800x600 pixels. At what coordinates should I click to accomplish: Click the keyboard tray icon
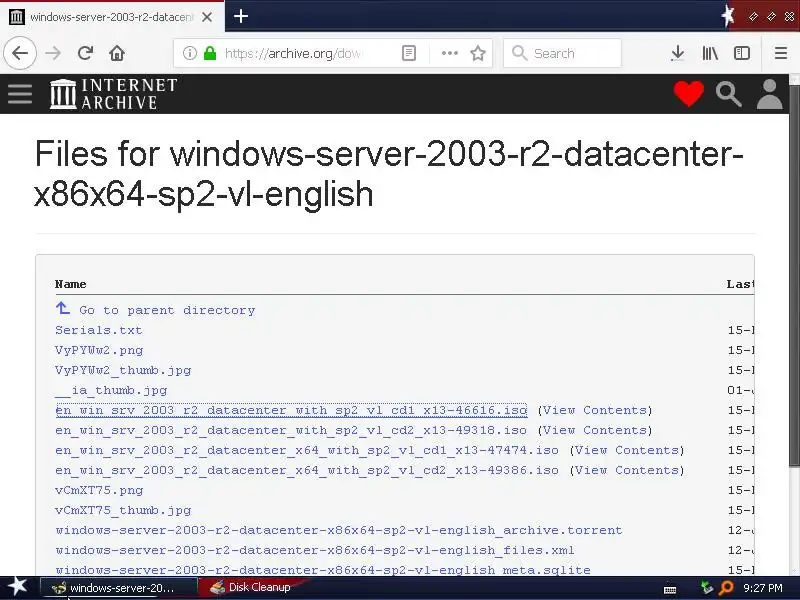pos(670,589)
